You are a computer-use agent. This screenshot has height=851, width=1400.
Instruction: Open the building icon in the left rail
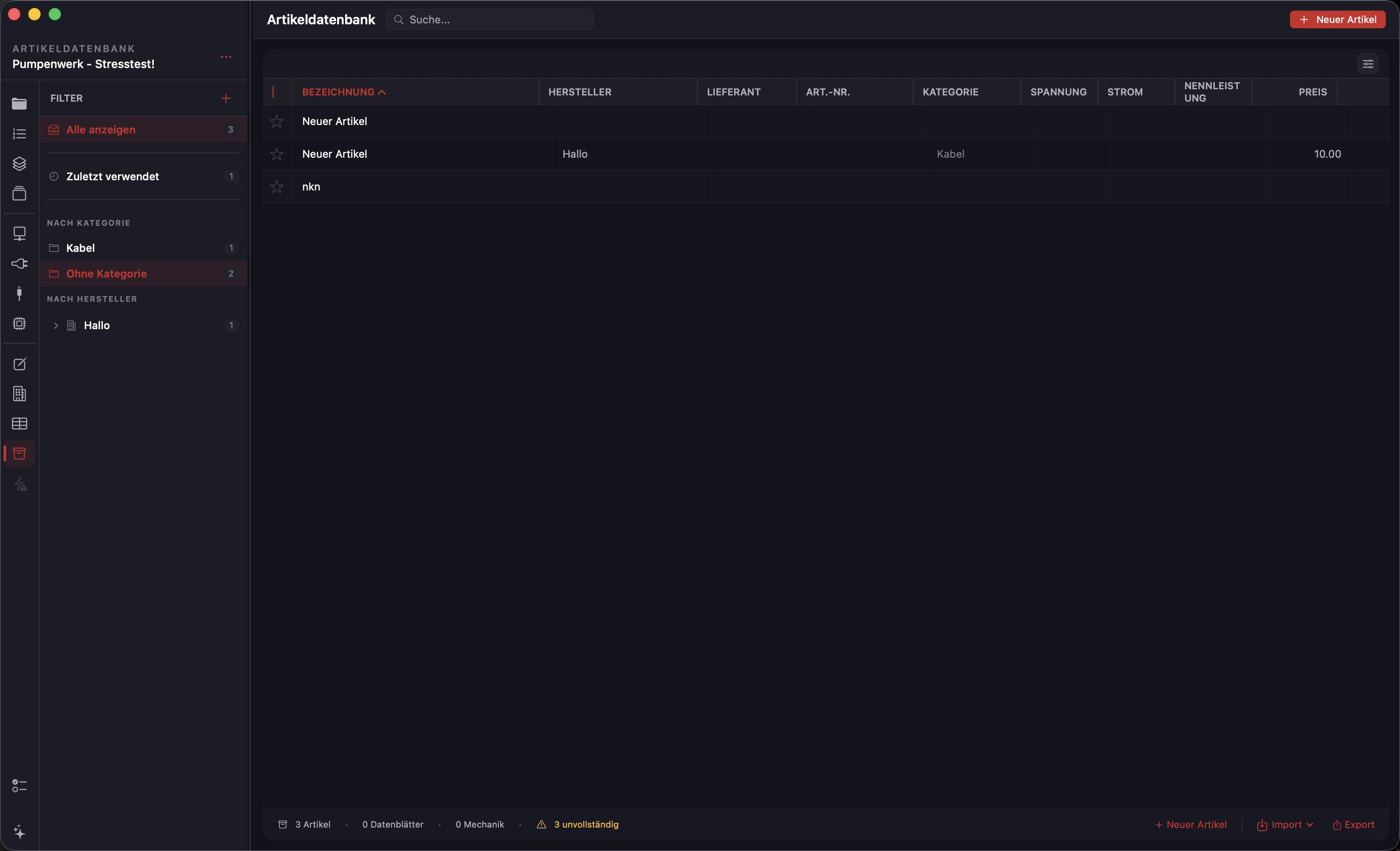[19, 394]
